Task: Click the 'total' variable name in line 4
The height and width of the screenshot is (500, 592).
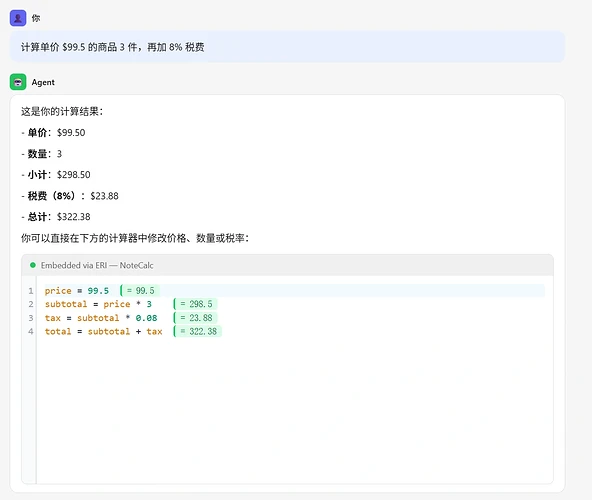Action: tap(58, 332)
